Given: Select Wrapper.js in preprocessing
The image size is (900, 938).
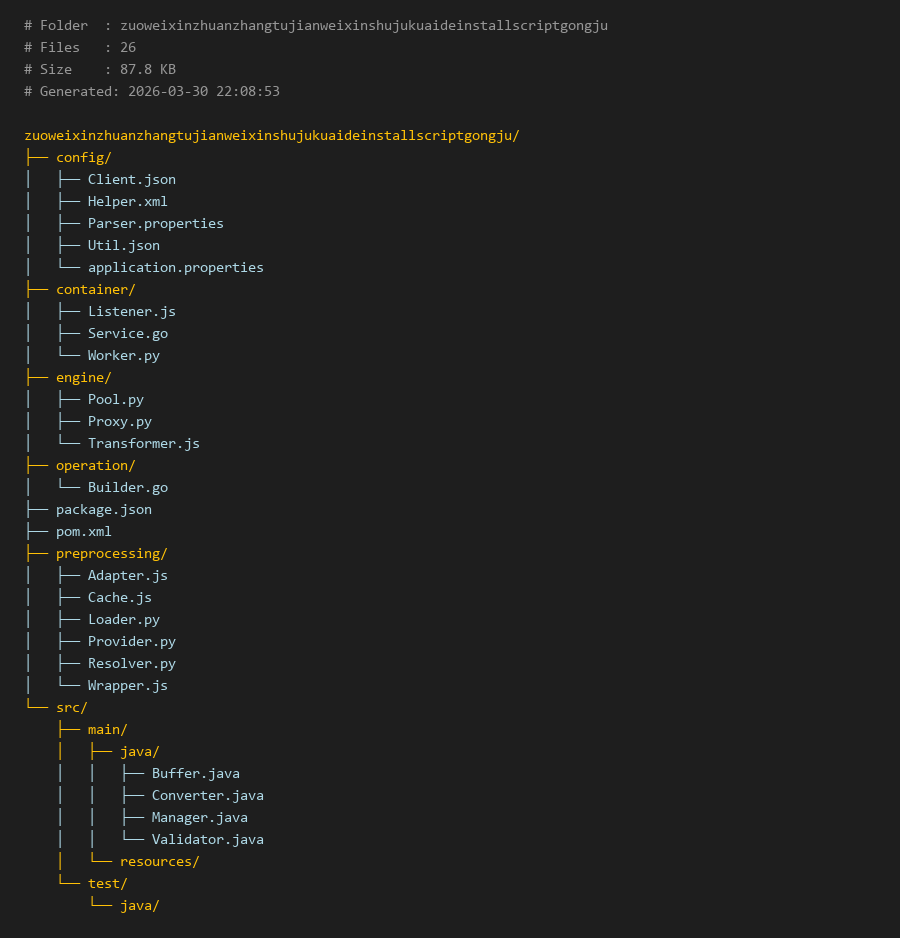Looking at the screenshot, I should coord(127,686).
